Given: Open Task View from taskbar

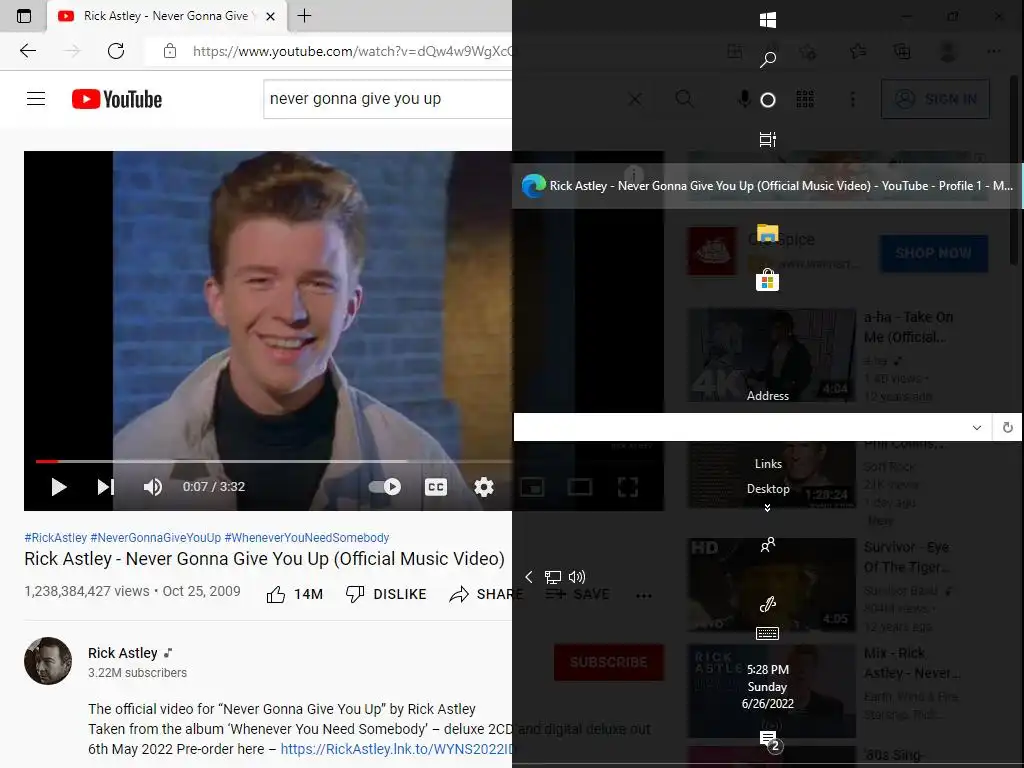Looking at the screenshot, I should [767, 139].
